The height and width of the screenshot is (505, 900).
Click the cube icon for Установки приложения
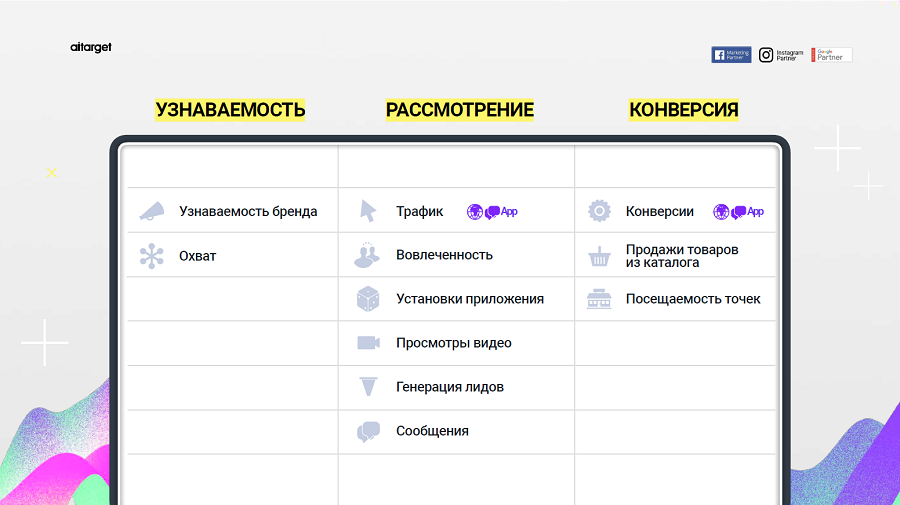click(x=367, y=299)
